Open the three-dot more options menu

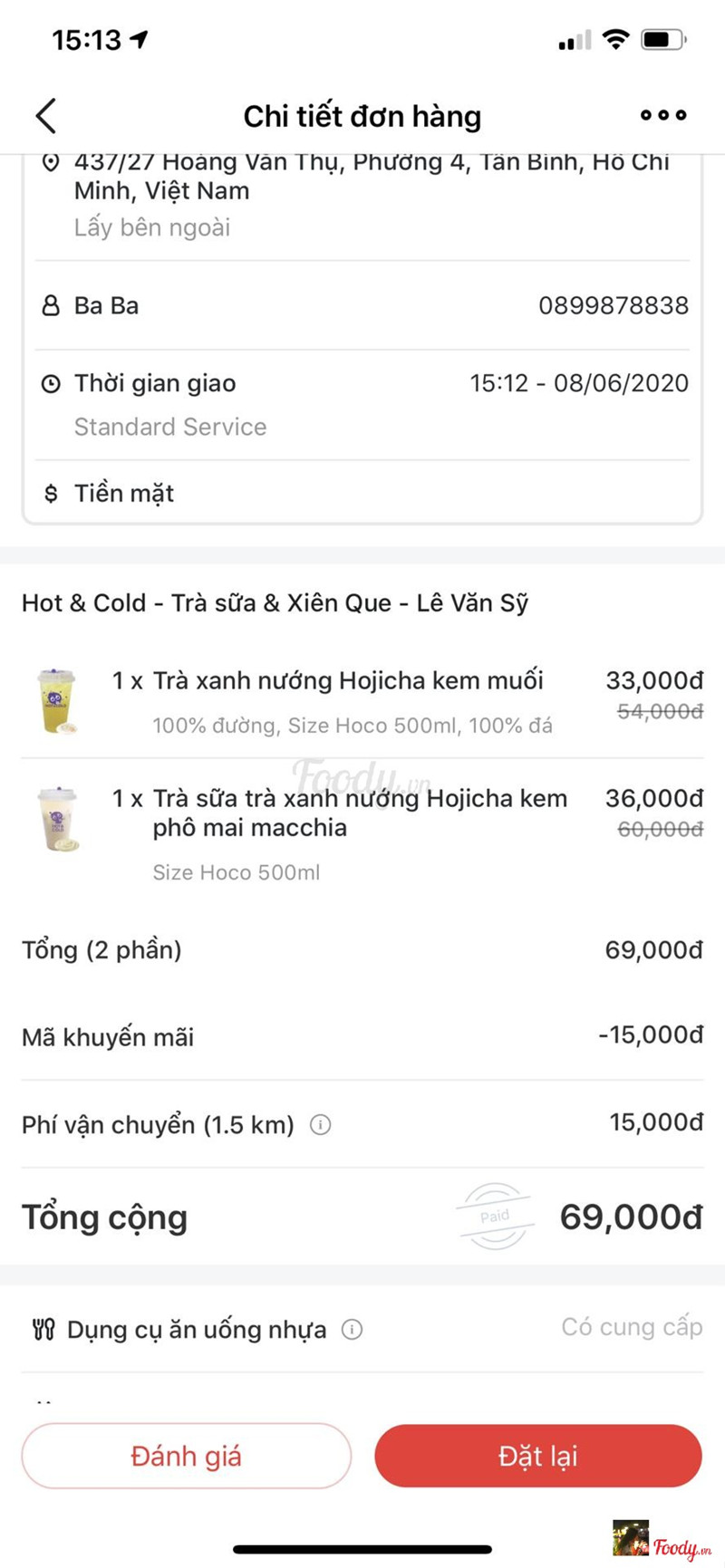pos(662,115)
